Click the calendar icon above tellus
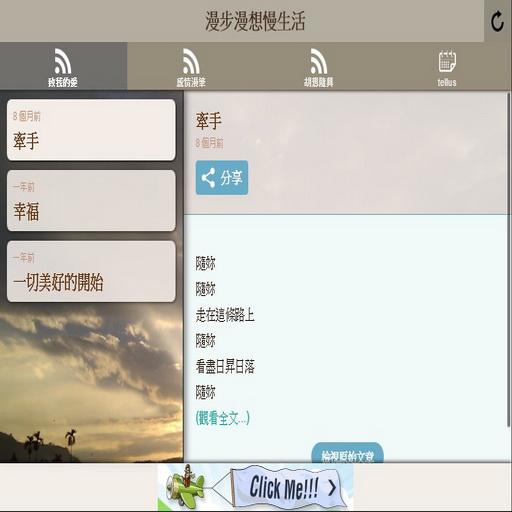 (x=447, y=61)
